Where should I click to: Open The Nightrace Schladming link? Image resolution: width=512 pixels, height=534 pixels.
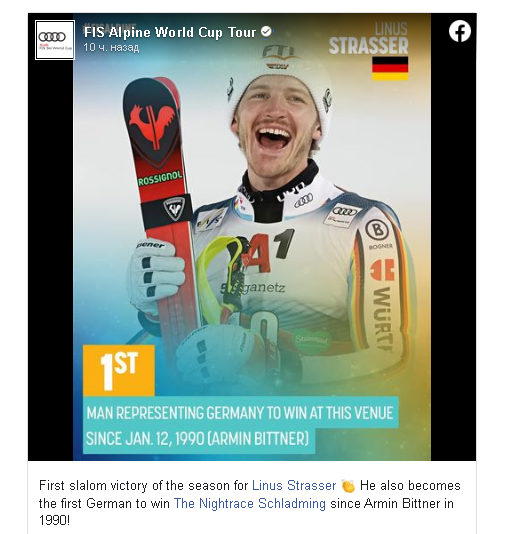(x=250, y=503)
